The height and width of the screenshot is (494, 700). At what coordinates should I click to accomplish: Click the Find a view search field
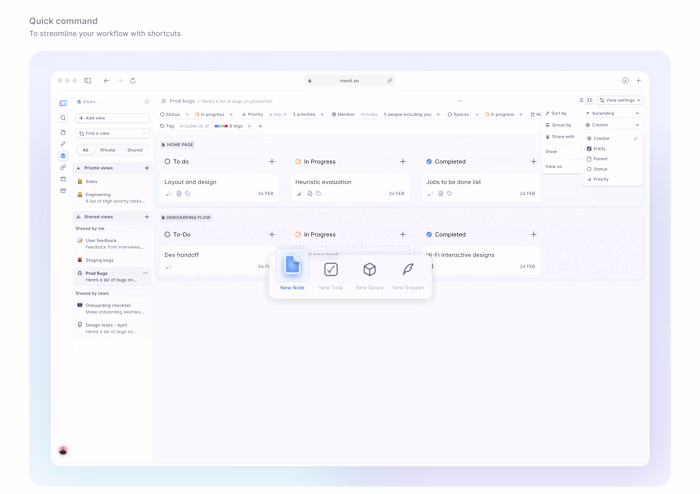tap(112, 133)
